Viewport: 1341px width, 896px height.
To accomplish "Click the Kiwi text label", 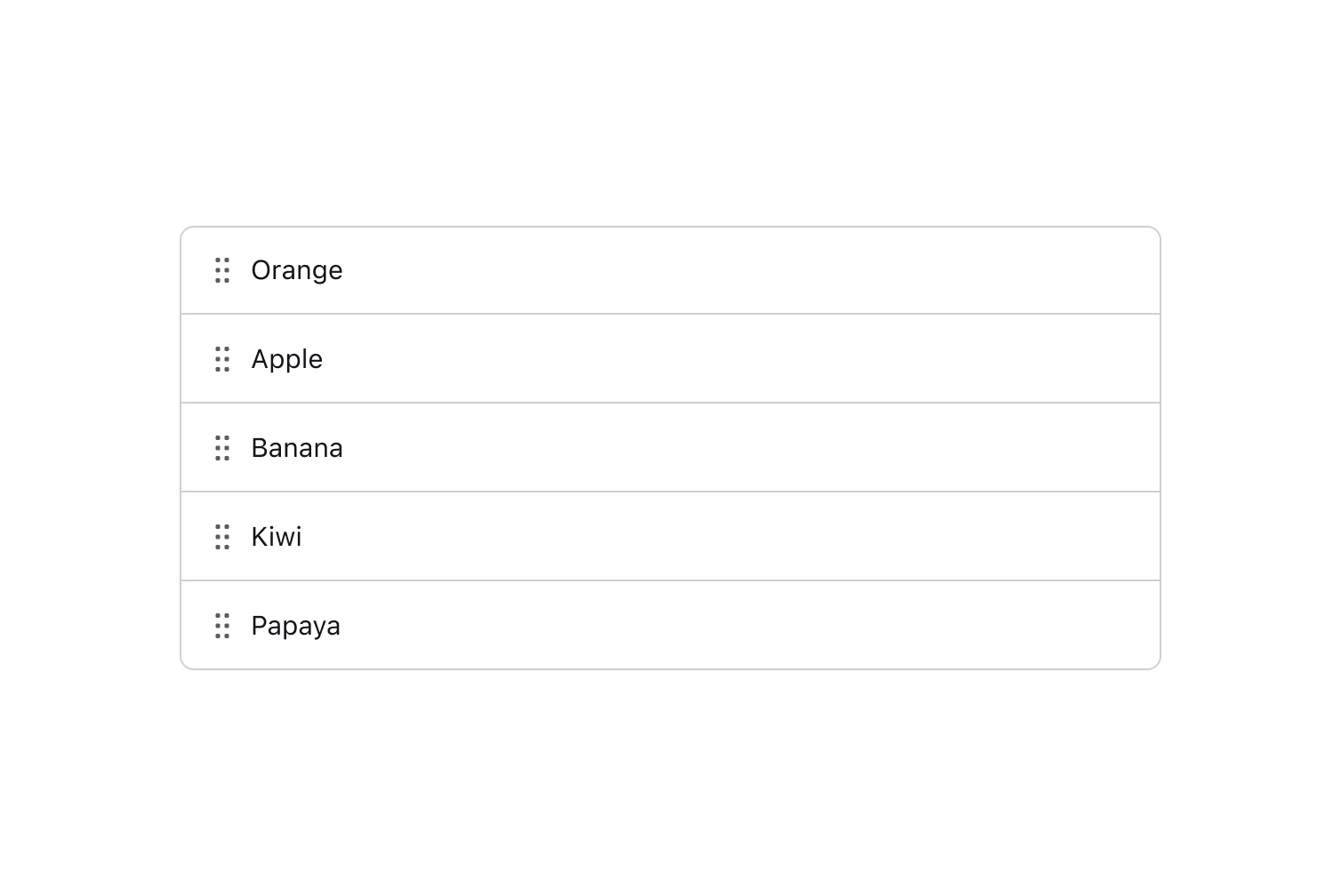I will [276, 537].
